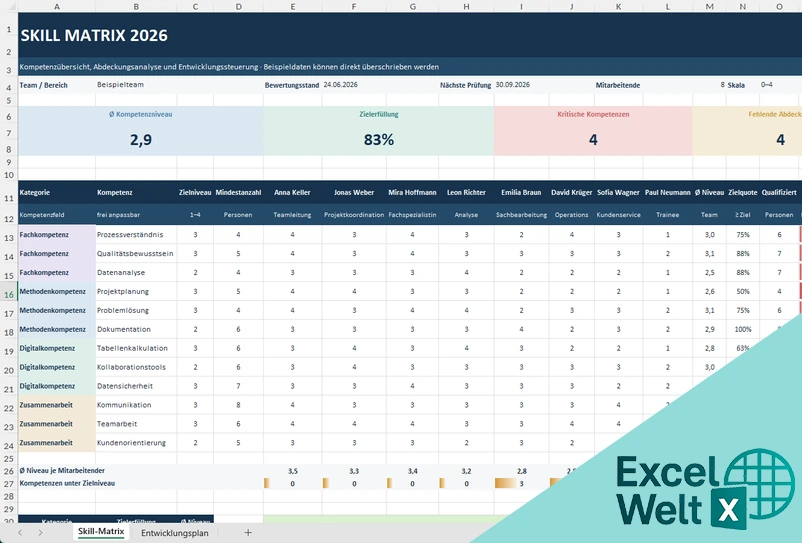Select the Dokumentation cell
Screen dimensions: 802x543
(136, 329)
